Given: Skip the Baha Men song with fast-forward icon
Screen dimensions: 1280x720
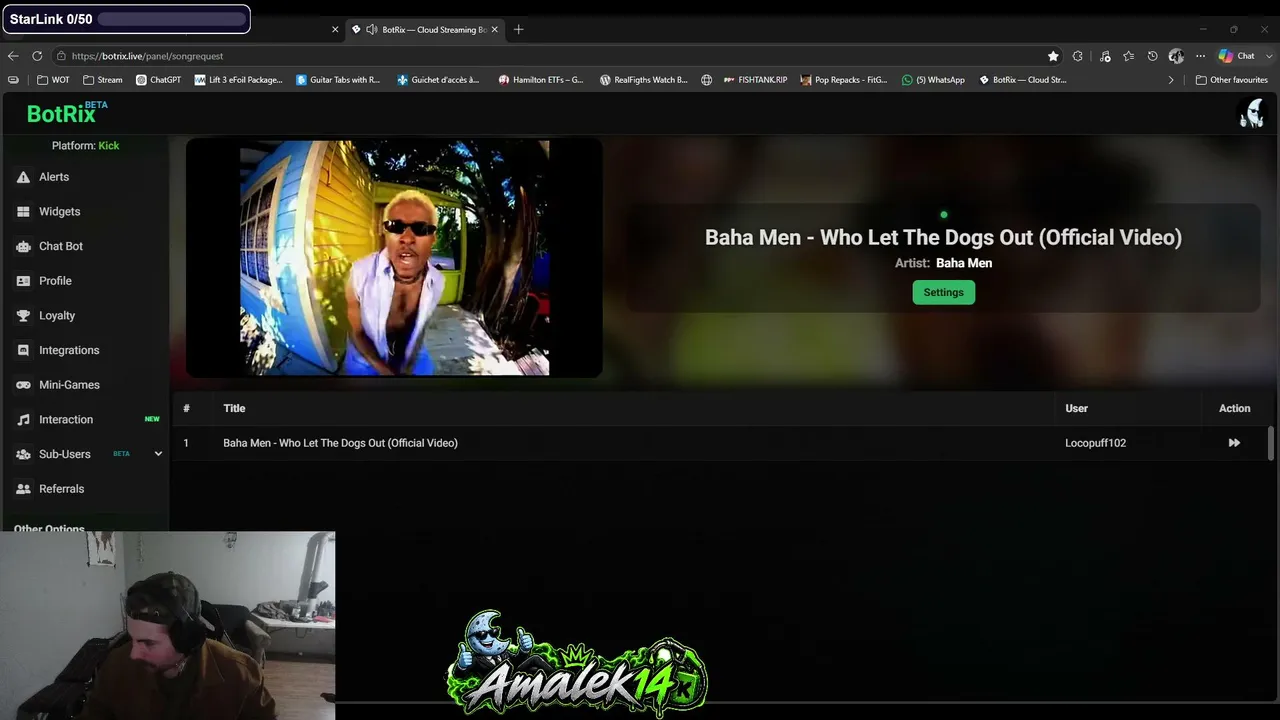Looking at the screenshot, I should pos(1234,443).
